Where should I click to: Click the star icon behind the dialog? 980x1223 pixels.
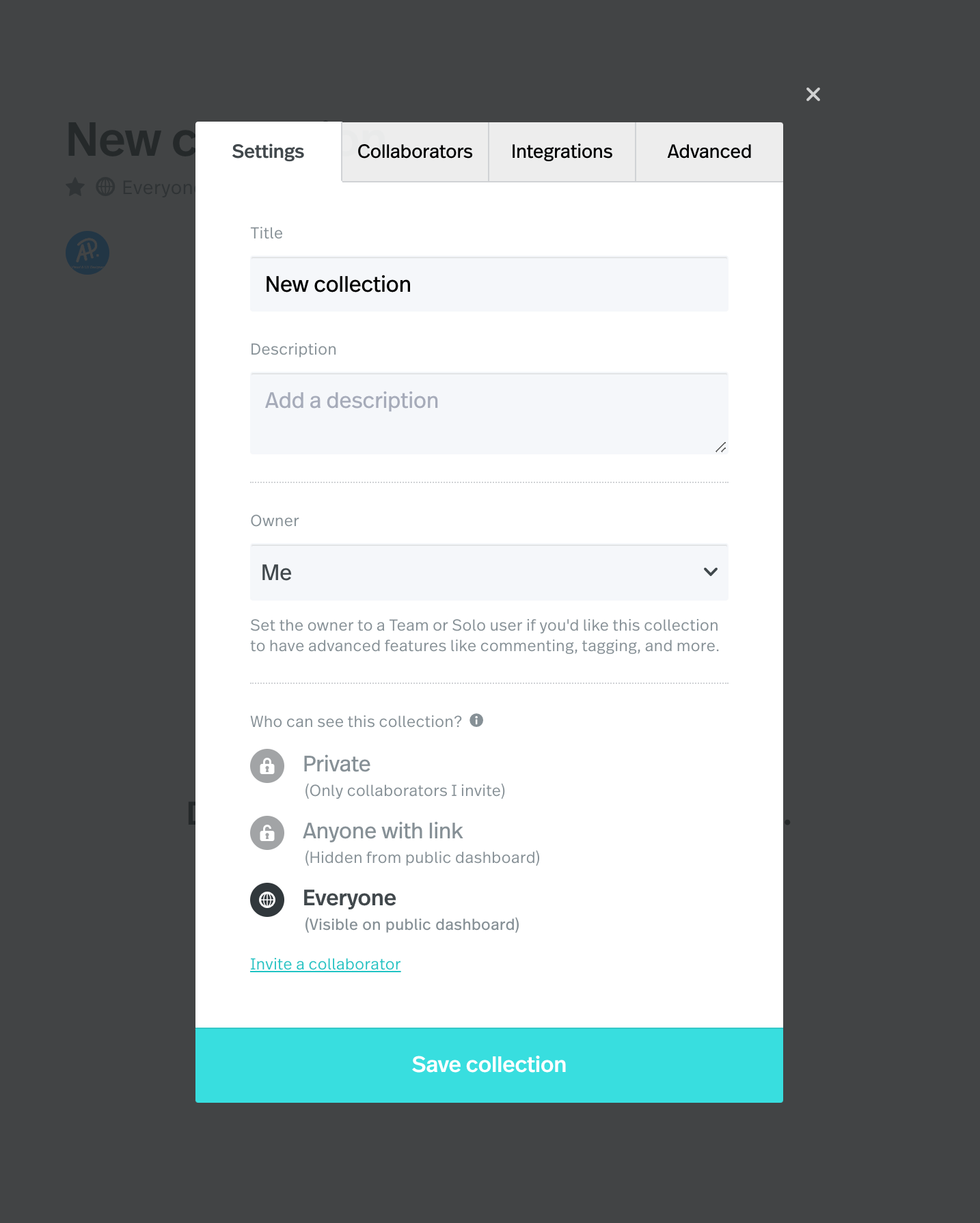point(75,187)
